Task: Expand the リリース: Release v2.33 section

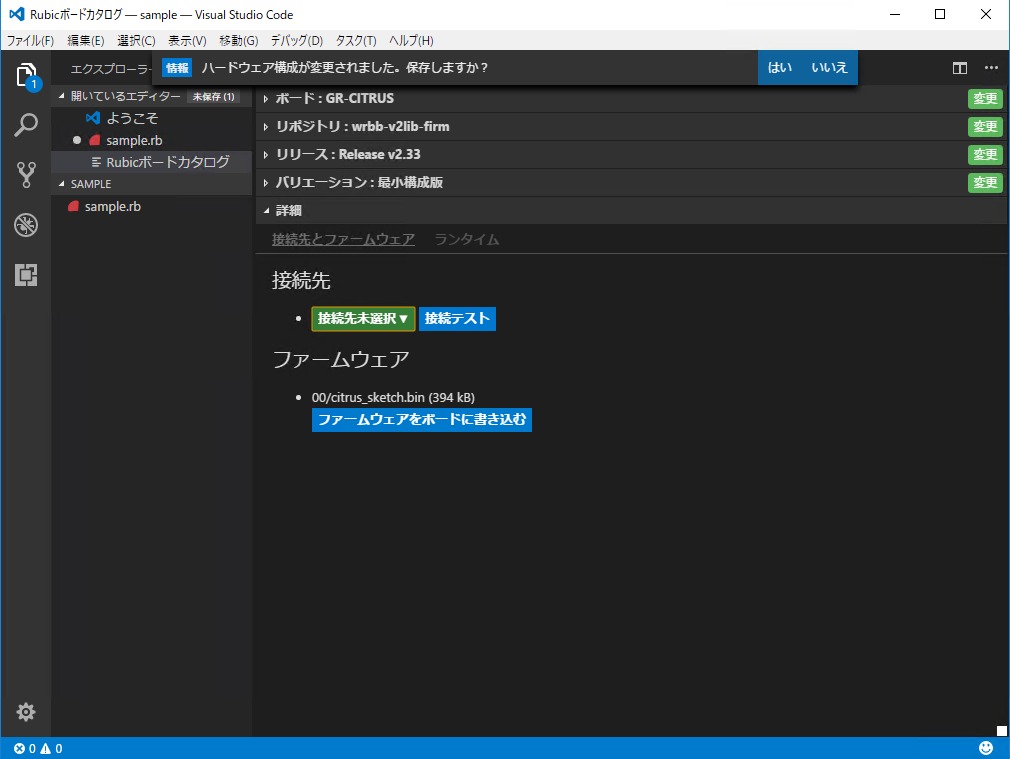Action: 265,155
